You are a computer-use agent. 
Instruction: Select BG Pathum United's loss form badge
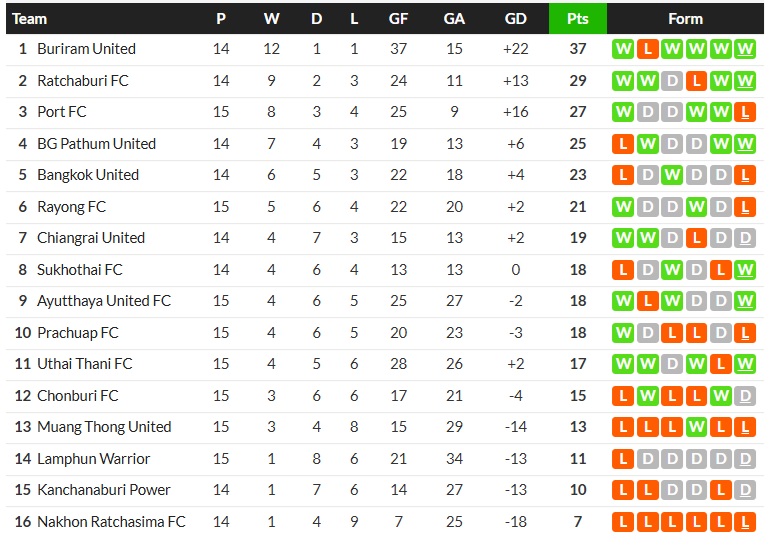click(623, 144)
